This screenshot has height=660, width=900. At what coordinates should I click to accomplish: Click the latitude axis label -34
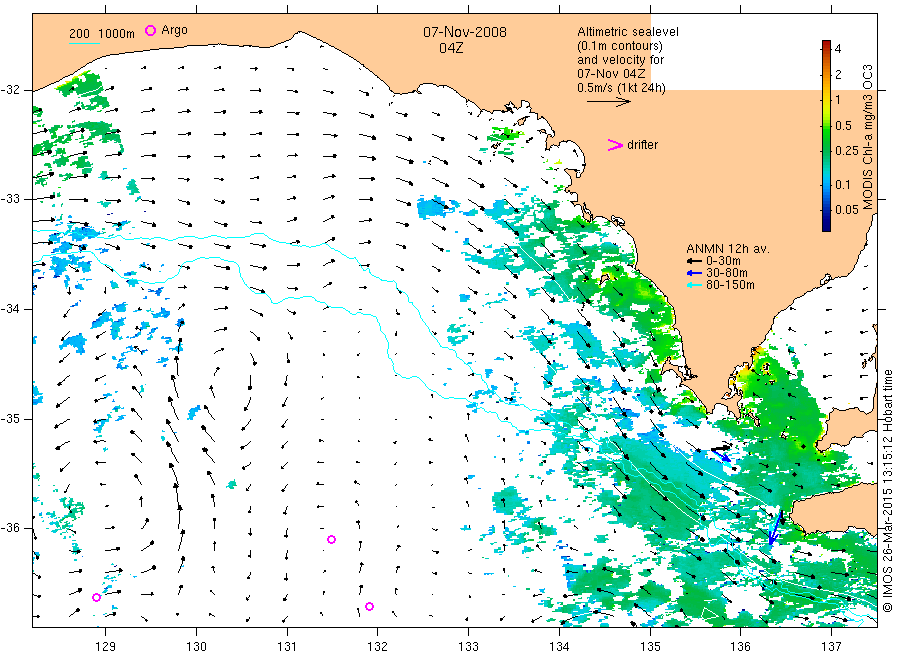point(10,309)
